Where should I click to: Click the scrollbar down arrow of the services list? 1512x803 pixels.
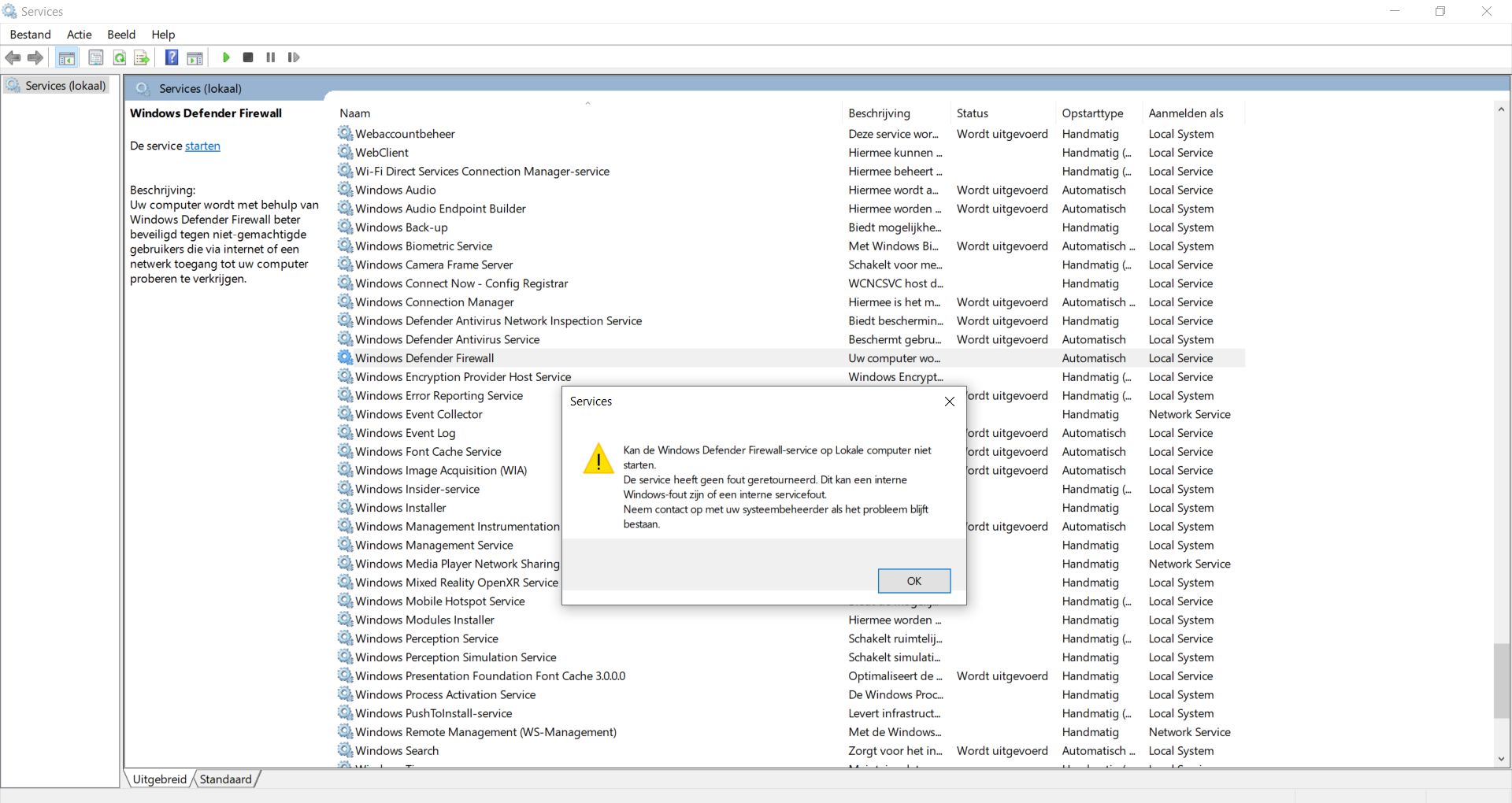1501,759
